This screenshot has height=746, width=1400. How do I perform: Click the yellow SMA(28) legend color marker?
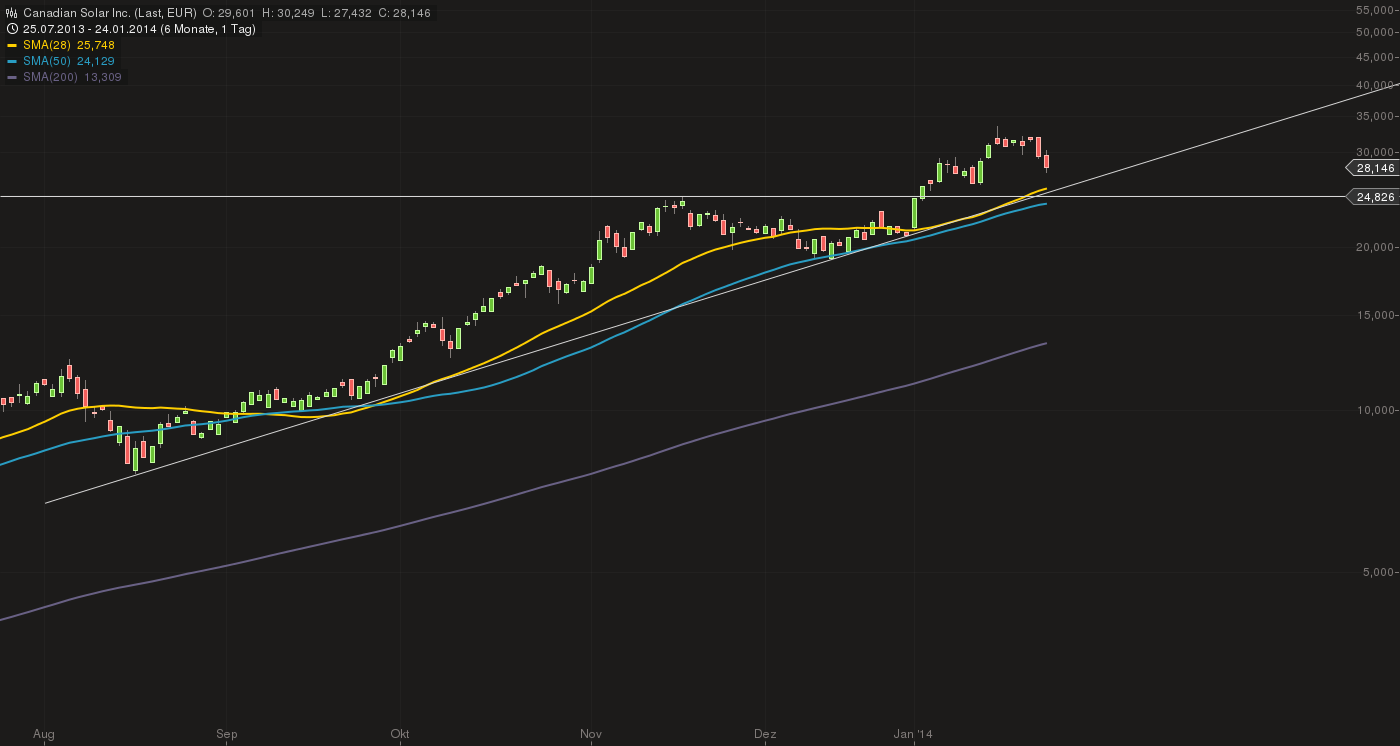pos(12,45)
